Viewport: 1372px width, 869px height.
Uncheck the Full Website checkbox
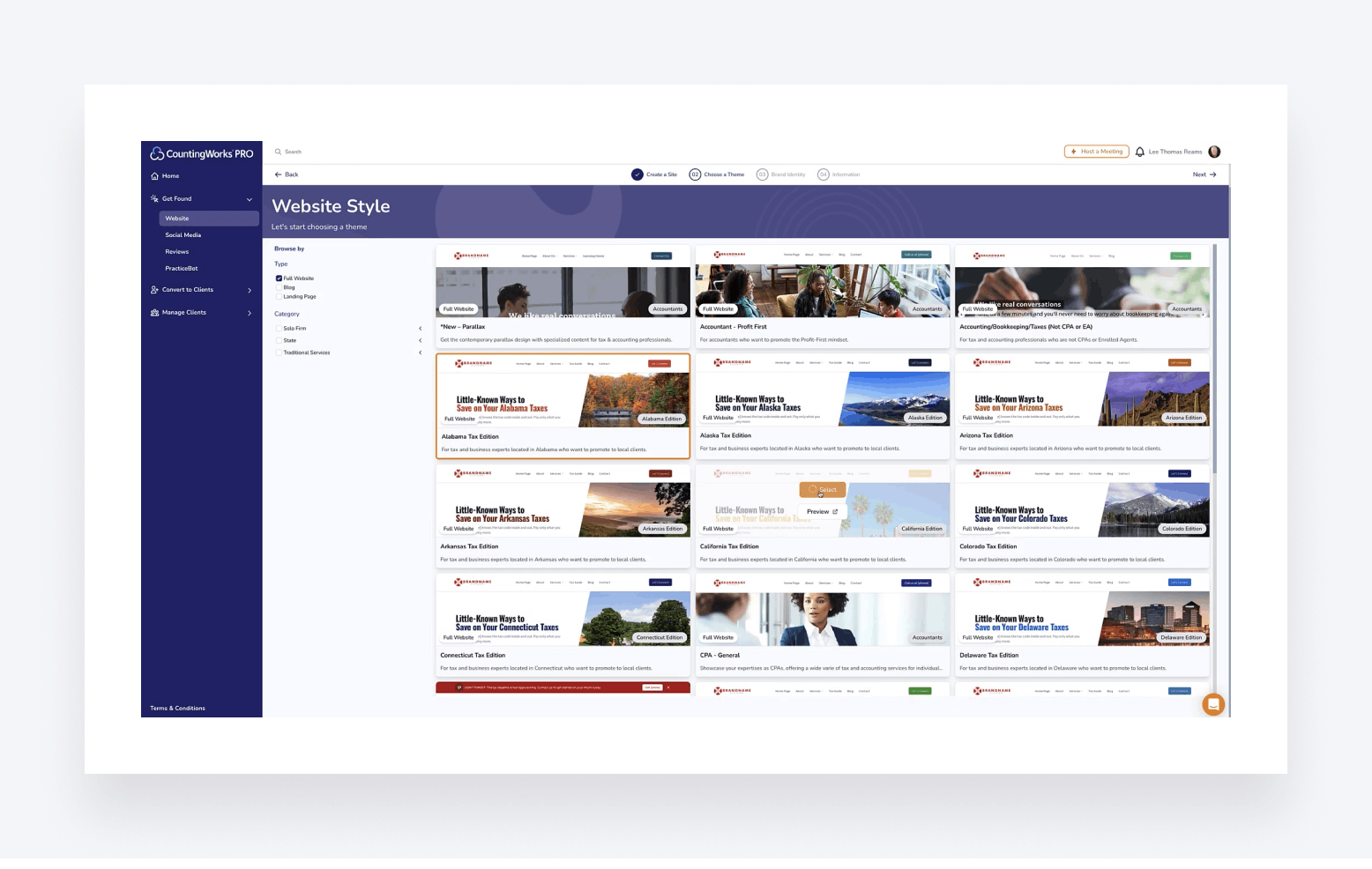coord(279,279)
